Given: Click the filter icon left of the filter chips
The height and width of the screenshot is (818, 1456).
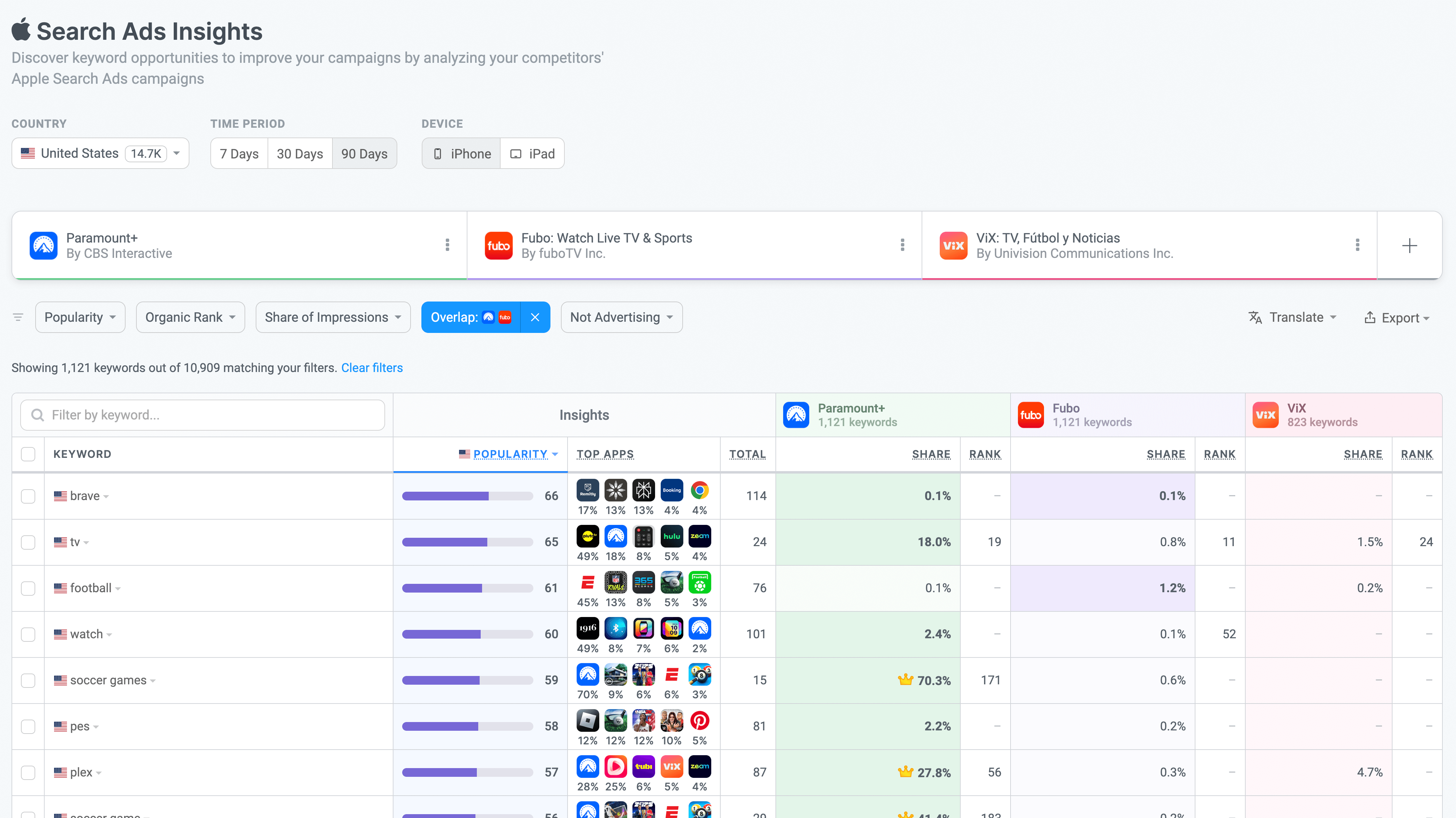Looking at the screenshot, I should click(x=17, y=317).
